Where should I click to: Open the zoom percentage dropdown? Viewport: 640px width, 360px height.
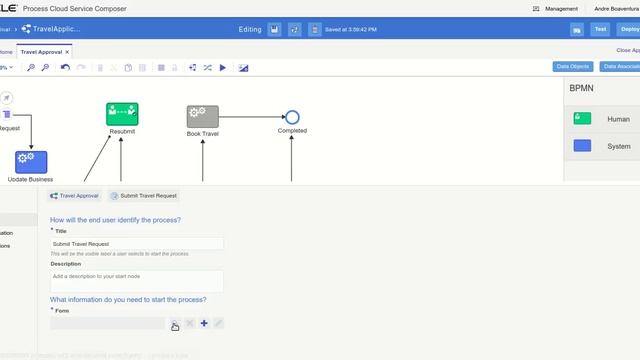tap(7, 67)
